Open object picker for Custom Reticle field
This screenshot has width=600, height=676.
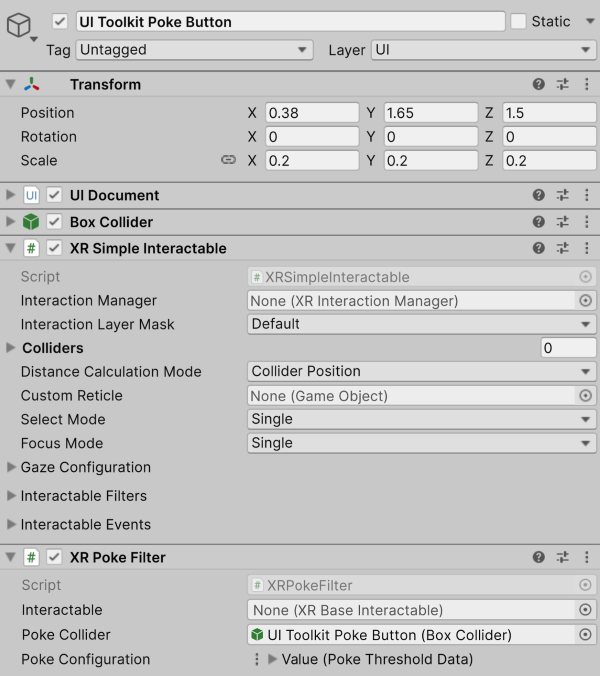[586, 396]
